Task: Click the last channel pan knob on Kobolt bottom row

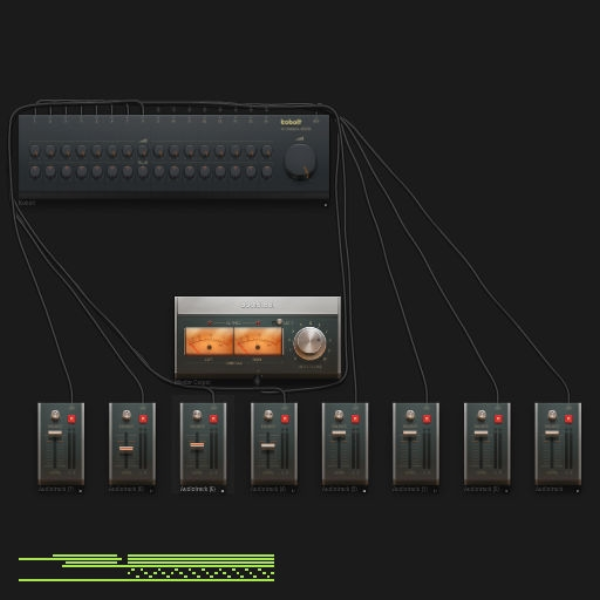Action: 266,171
